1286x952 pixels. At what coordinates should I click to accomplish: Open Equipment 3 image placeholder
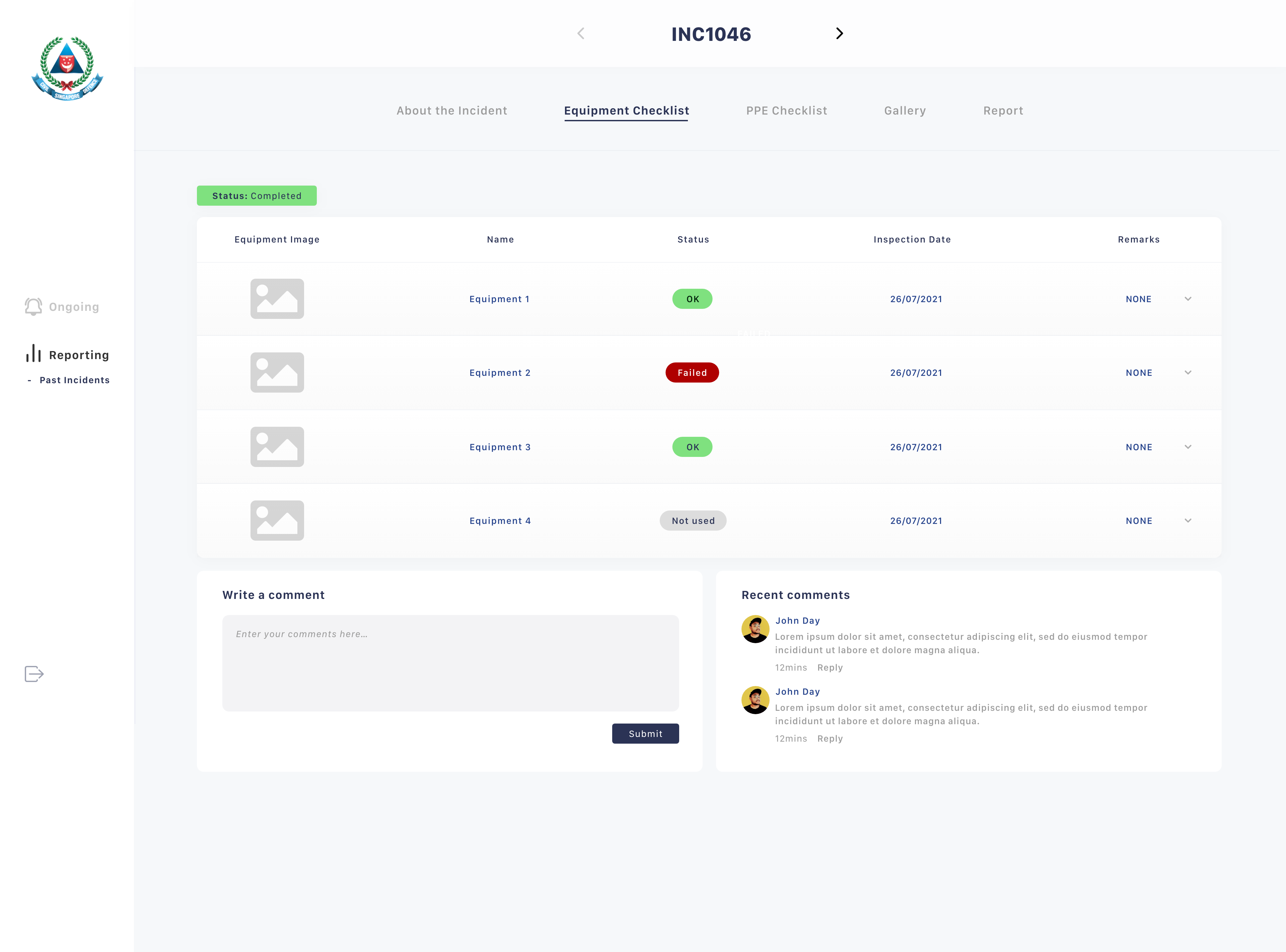277,447
